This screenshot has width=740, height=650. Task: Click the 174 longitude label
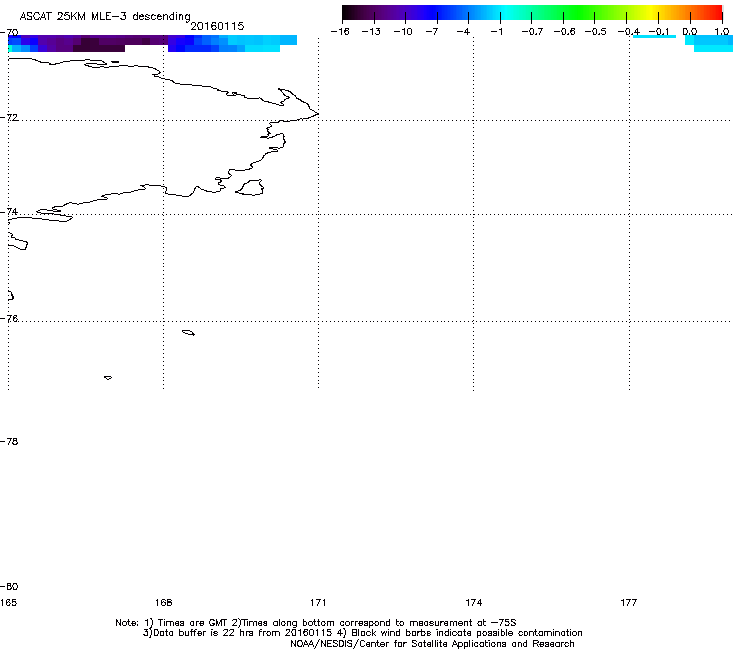pos(473,603)
